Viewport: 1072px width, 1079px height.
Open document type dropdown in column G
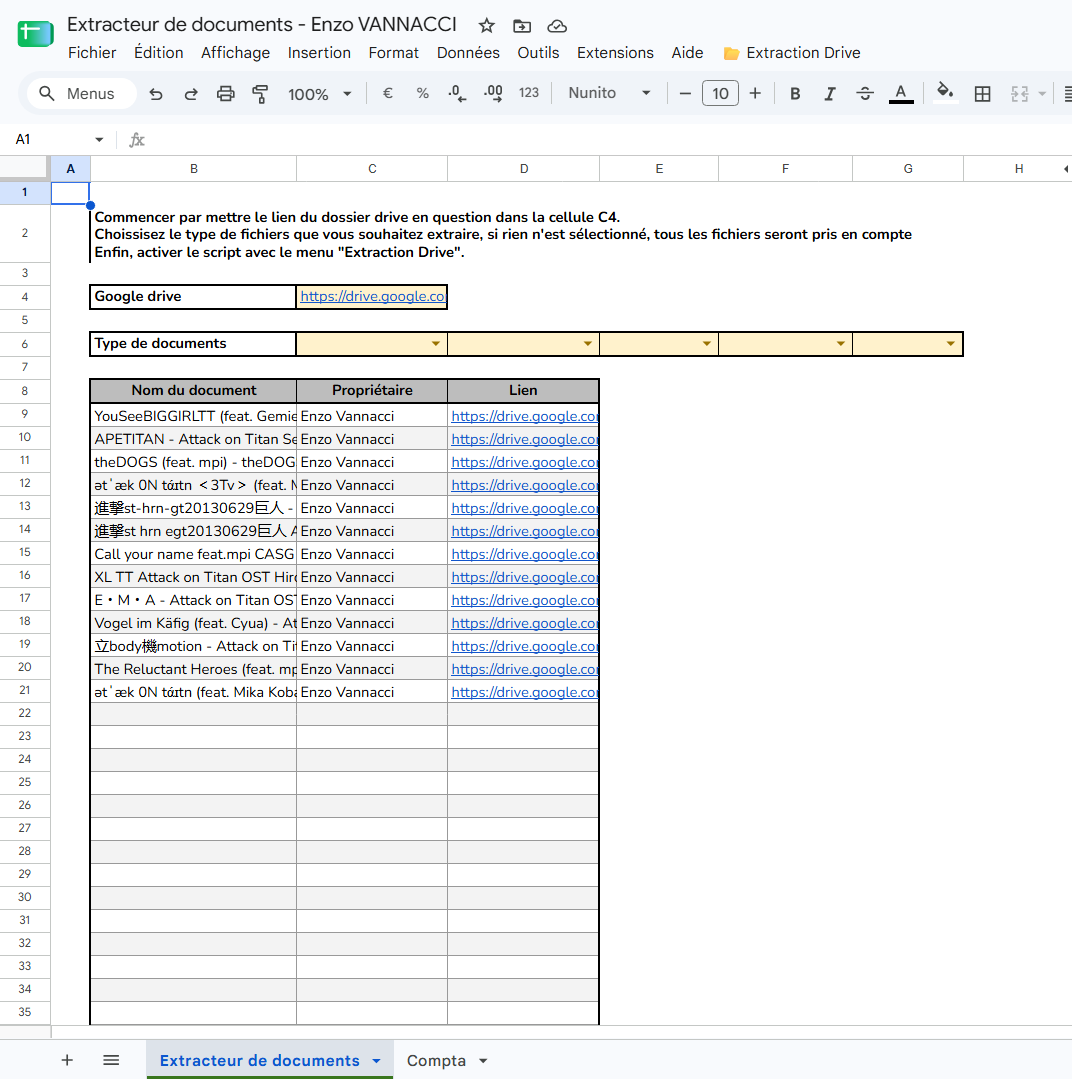[x=950, y=343]
